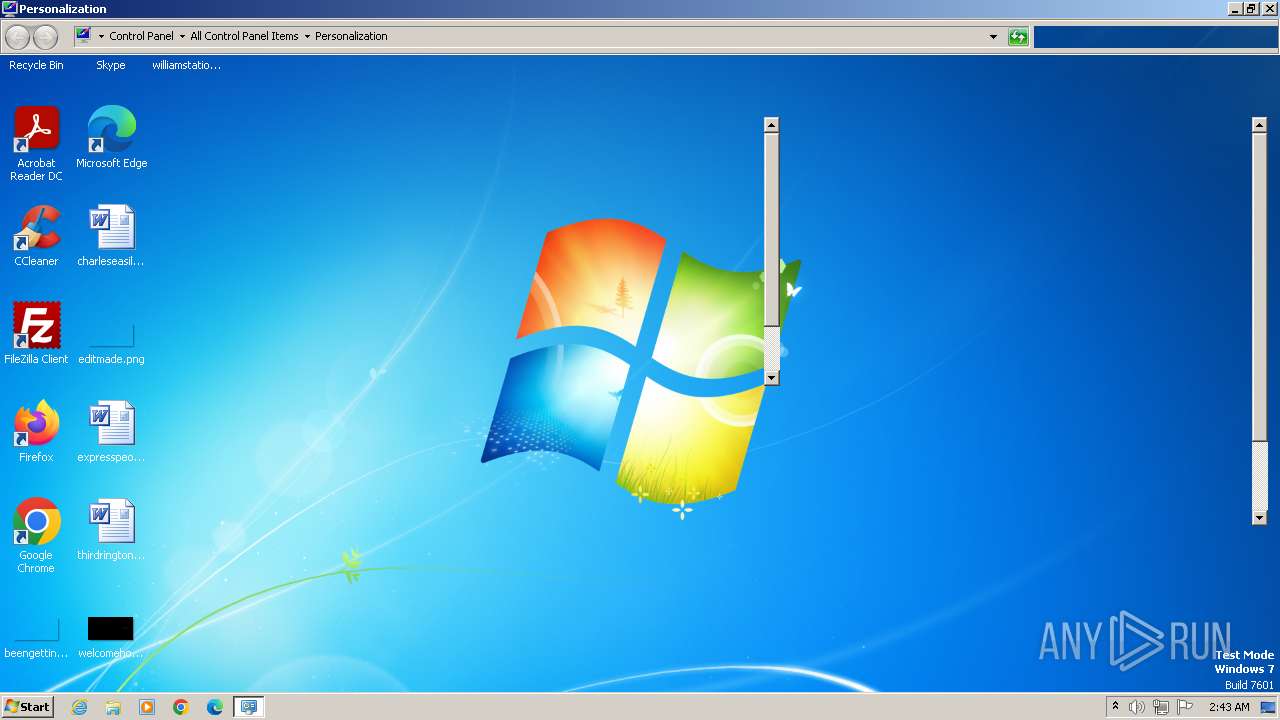Select the Google Chrome desktop shortcut
This screenshot has width=1280, height=720.
click(x=36, y=536)
